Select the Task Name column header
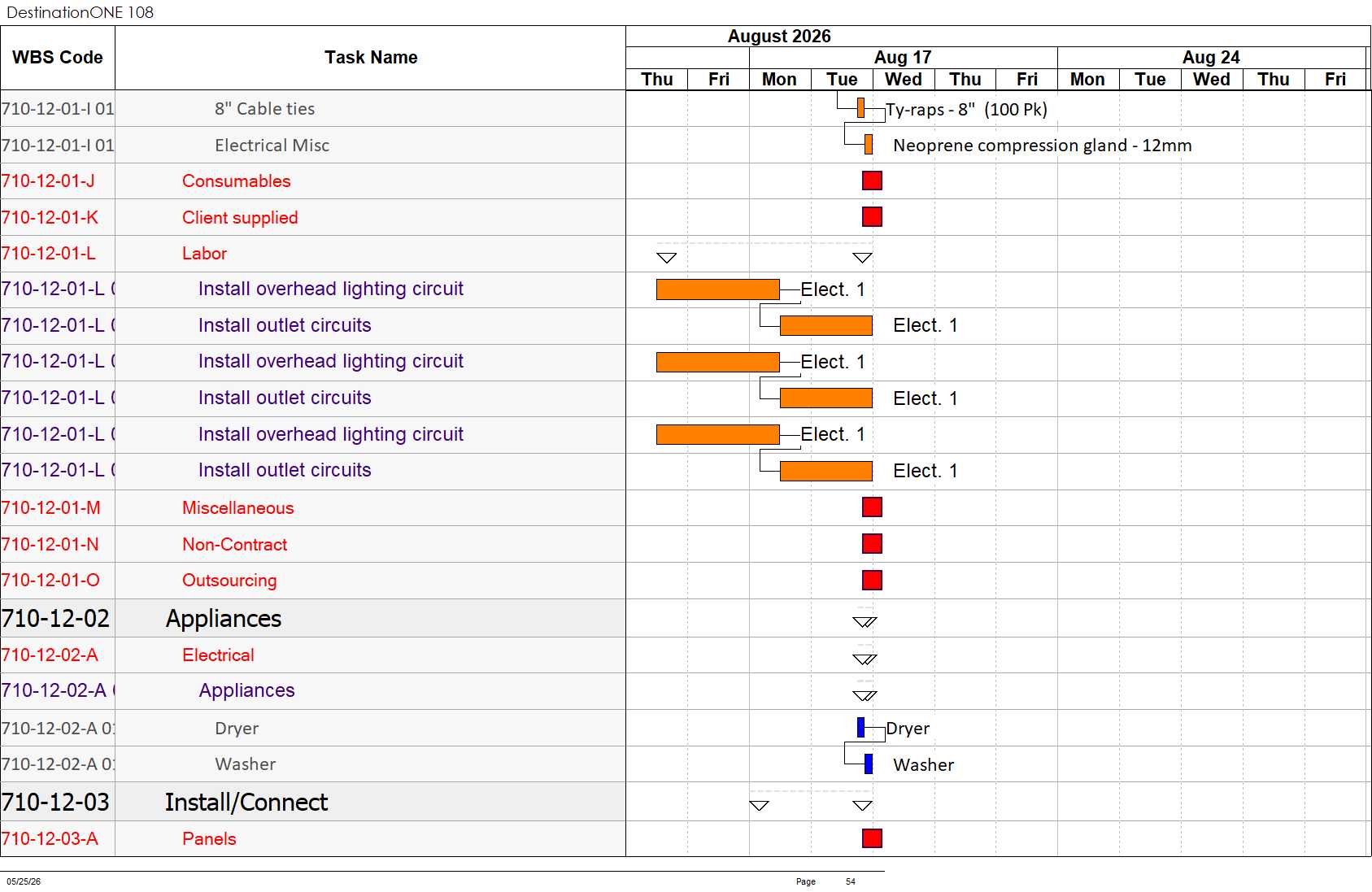 [x=371, y=58]
